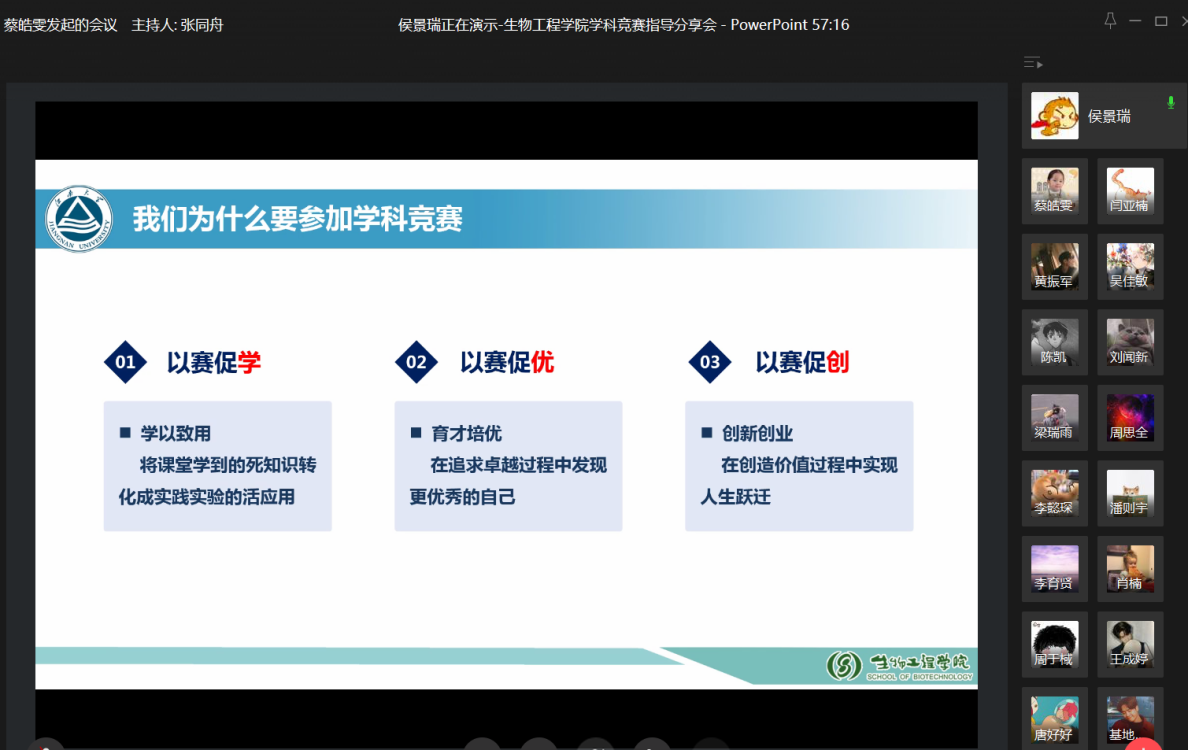
Task: Open 李懿琛's participant tile
Action: coord(1054,493)
